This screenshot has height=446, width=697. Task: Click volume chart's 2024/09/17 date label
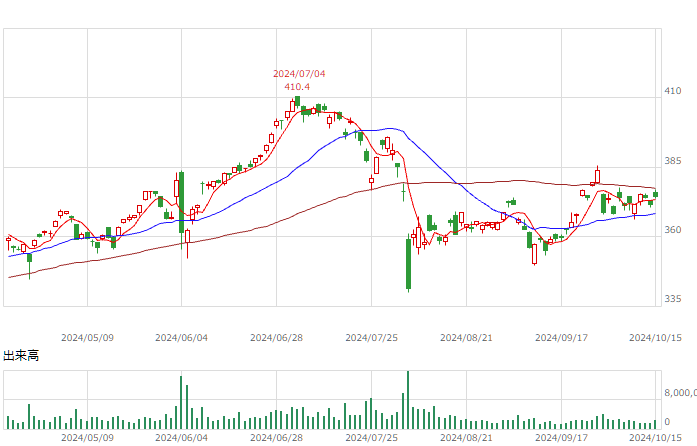(x=561, y=438)
